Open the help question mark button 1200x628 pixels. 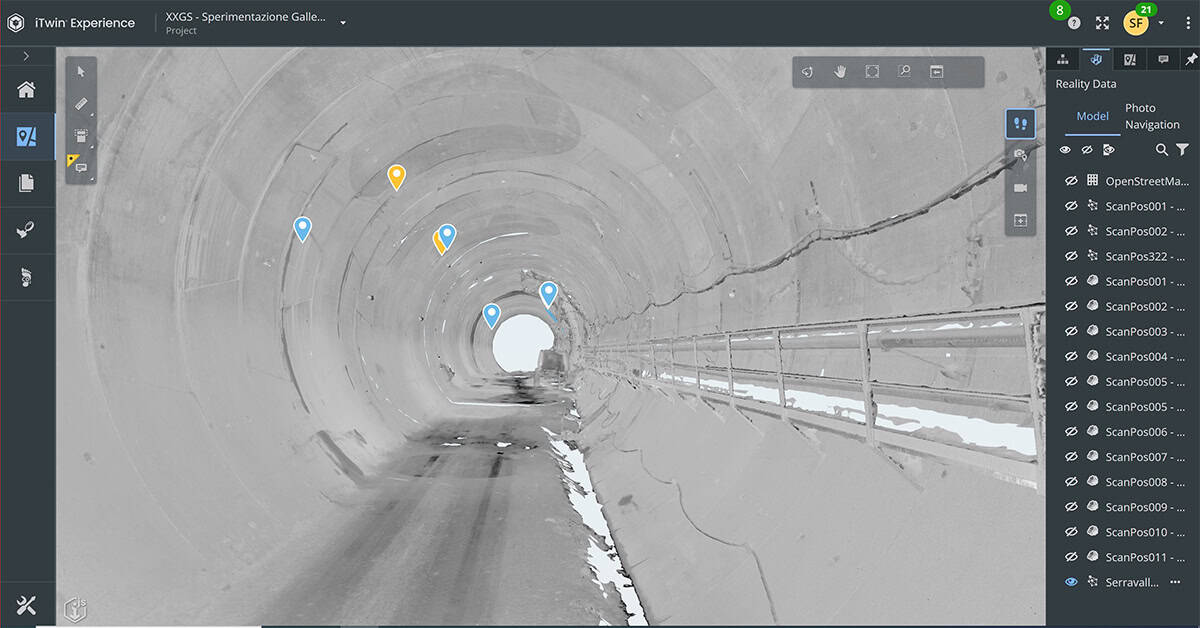tap(1074, 23)
